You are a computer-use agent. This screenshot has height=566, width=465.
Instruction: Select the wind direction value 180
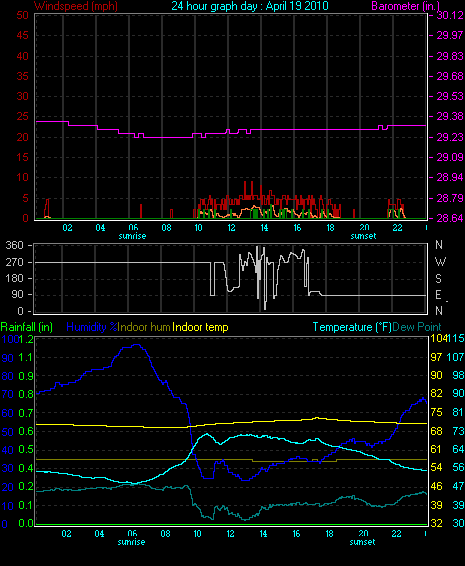(14, 278)
